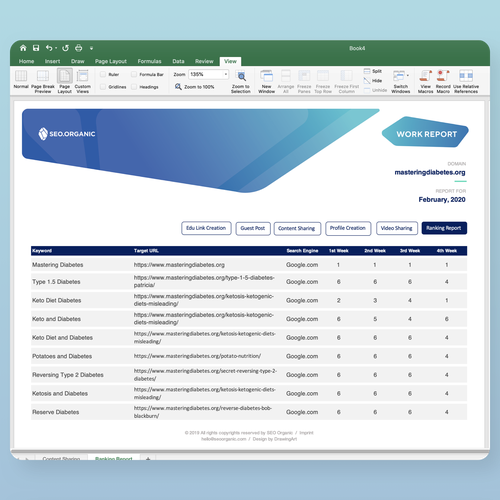Click the Content Sharing button in report
The image size is (500, 500).
tap(297, 229)
